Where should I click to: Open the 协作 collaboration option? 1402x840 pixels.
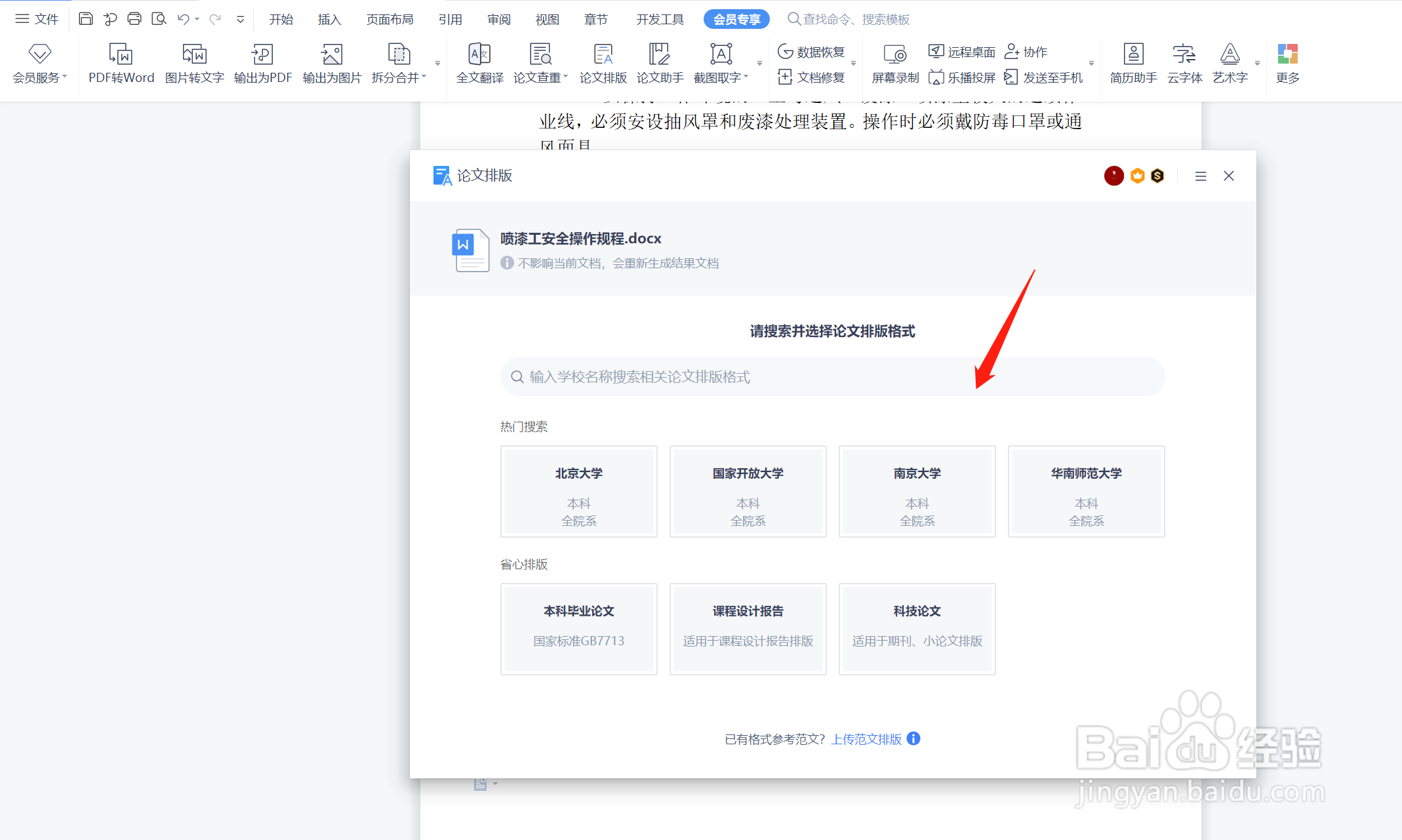tap(1026, 52)
